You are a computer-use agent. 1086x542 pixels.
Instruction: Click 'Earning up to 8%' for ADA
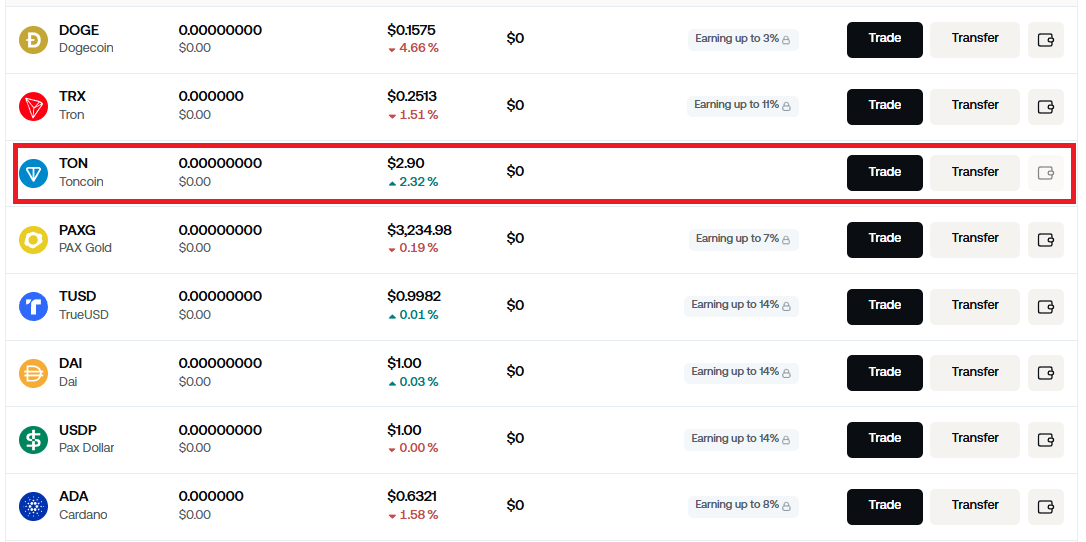coord(743,506)
